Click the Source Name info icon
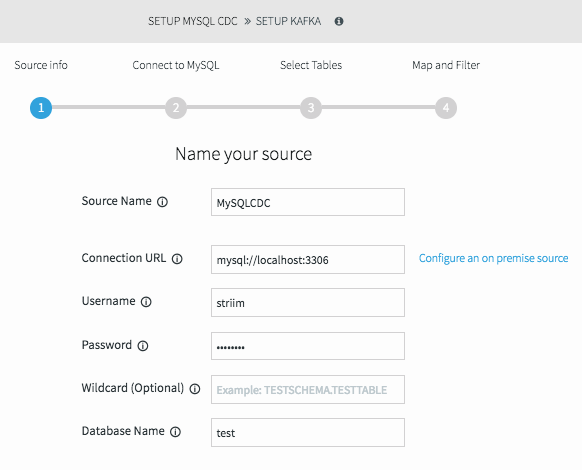 tap(162, 202)
